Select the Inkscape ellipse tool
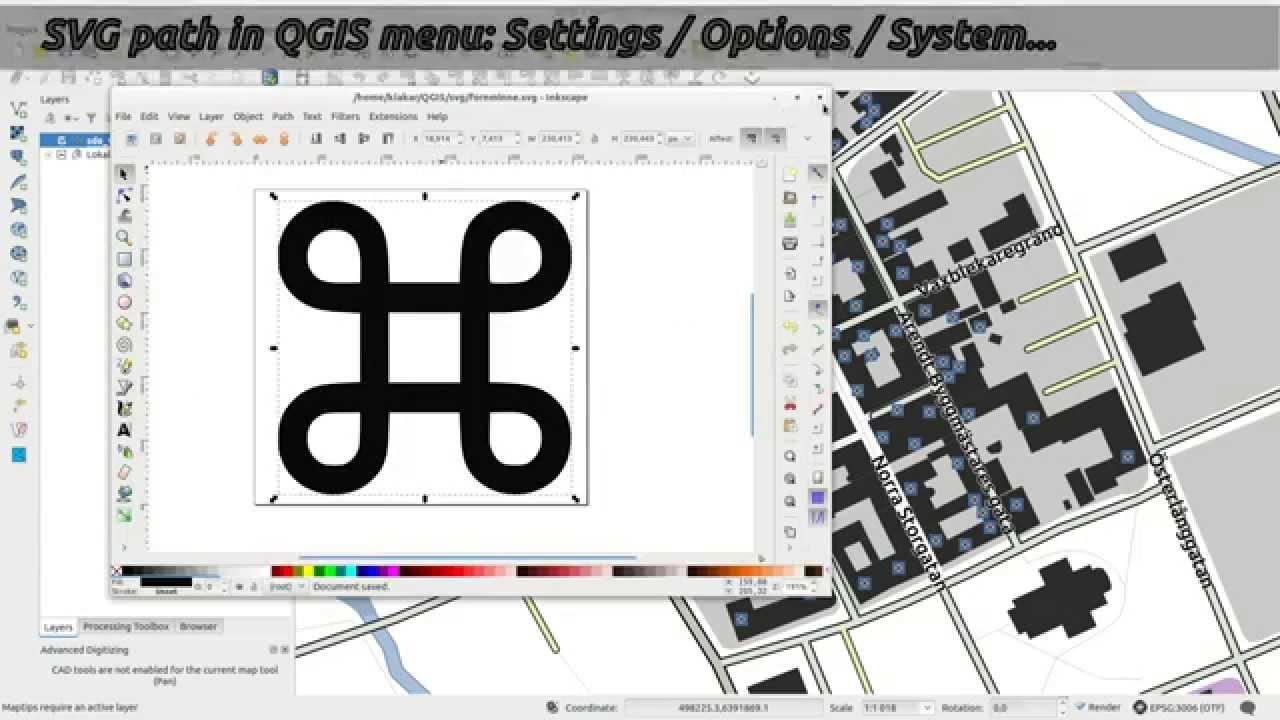The image size is (1280, 720). coord(124,302)
